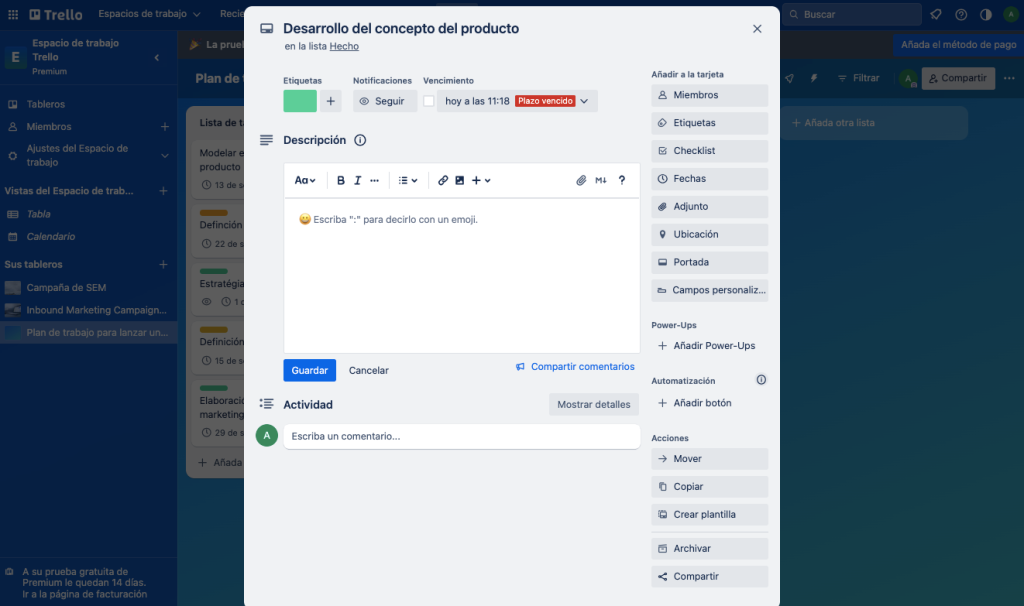Open the attachment paperclip in the editor toolbar
This screenshot has height=606, width=1024.
[581, 180]
